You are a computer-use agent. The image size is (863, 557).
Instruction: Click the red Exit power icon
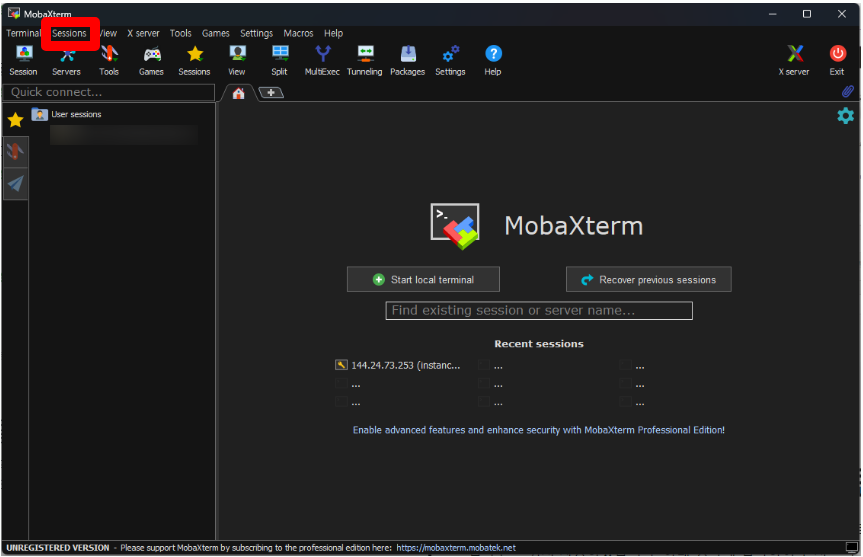(x=838, y=61)
